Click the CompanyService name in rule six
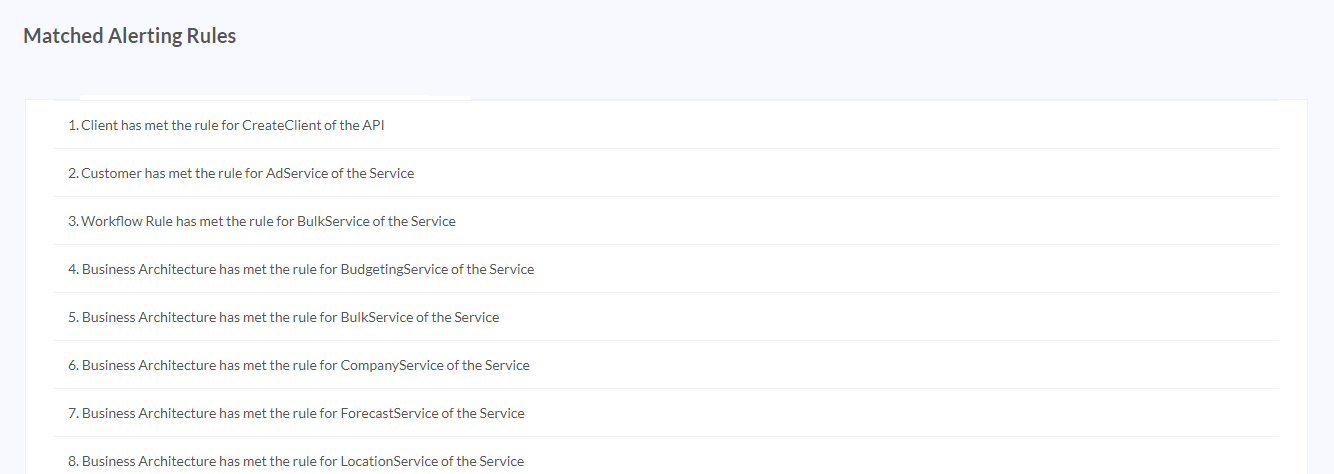This screenshot has height=474, width=1334. click(x=392, y=365)
